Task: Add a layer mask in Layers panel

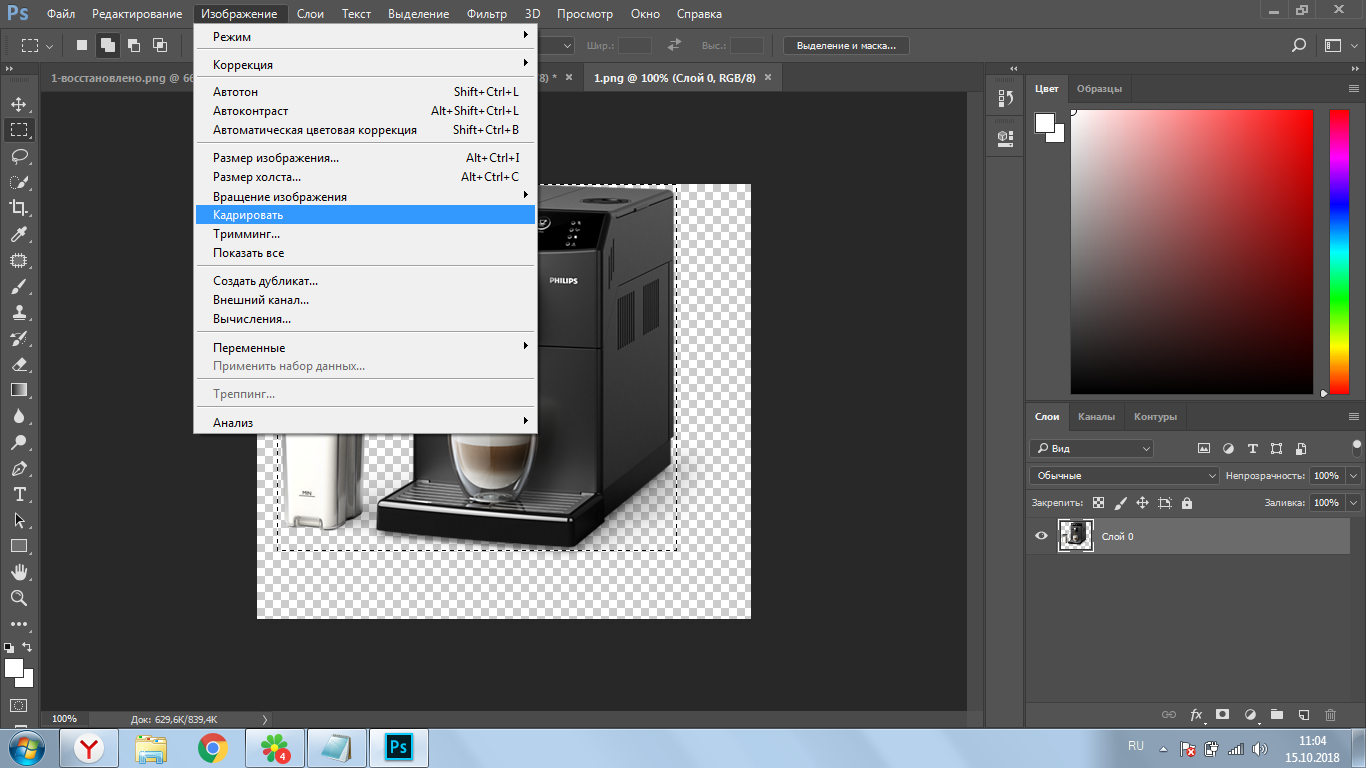Action: (x=1222, y=715)
